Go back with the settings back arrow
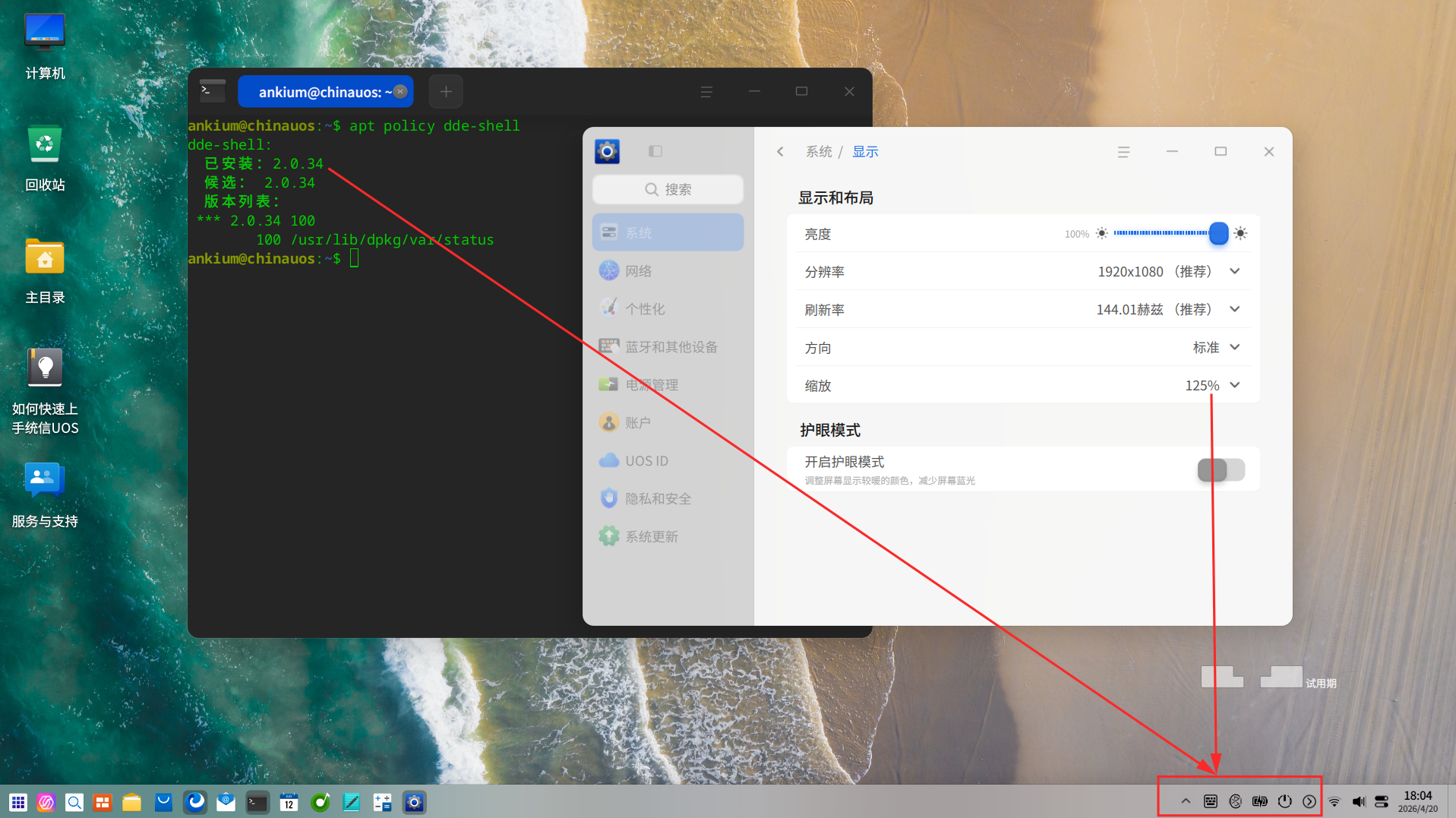The height and width of the screenshot is (818, 1456). (x=780, y=151)
